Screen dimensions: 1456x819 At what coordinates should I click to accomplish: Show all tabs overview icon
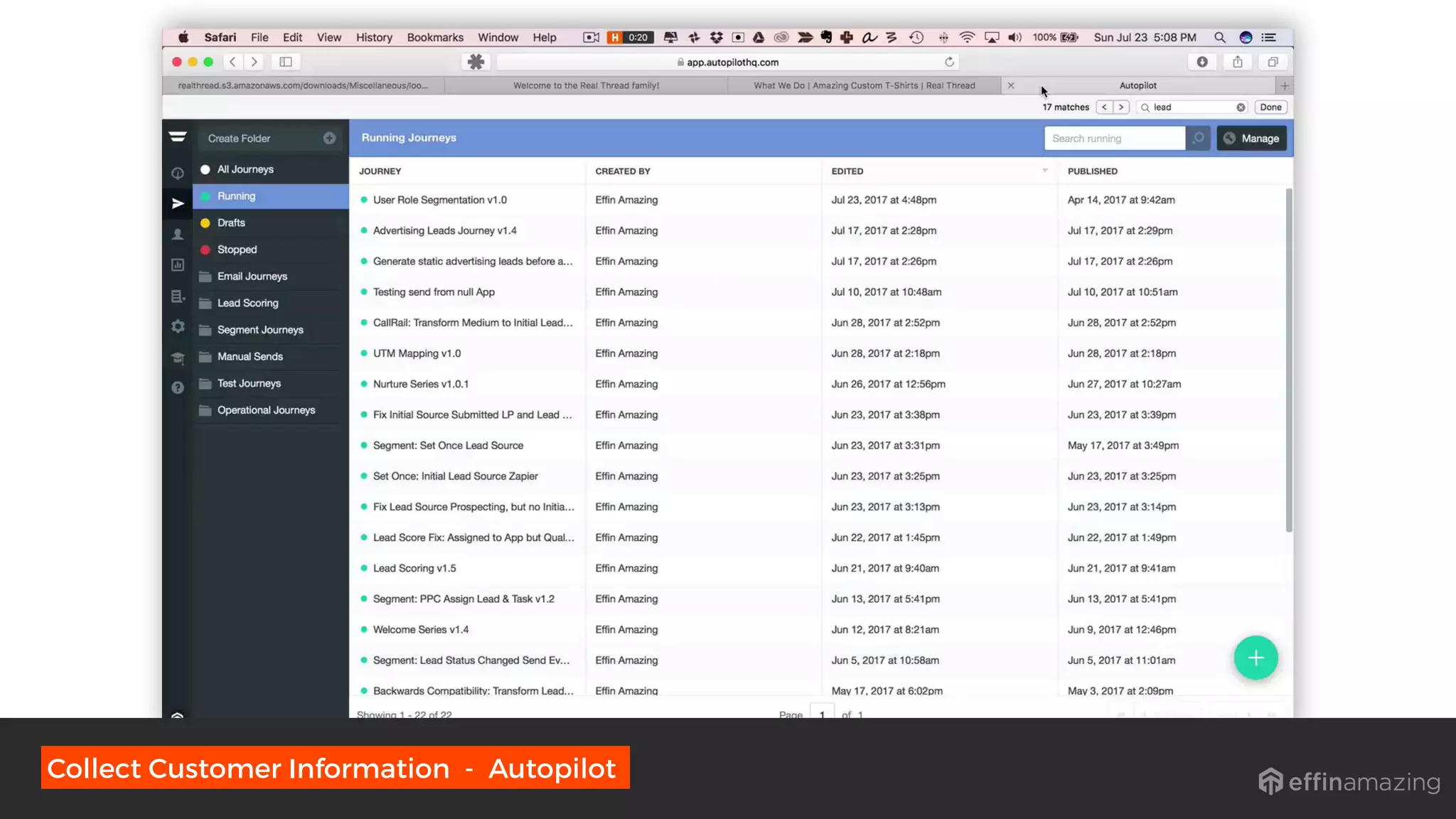(1273, 62)
